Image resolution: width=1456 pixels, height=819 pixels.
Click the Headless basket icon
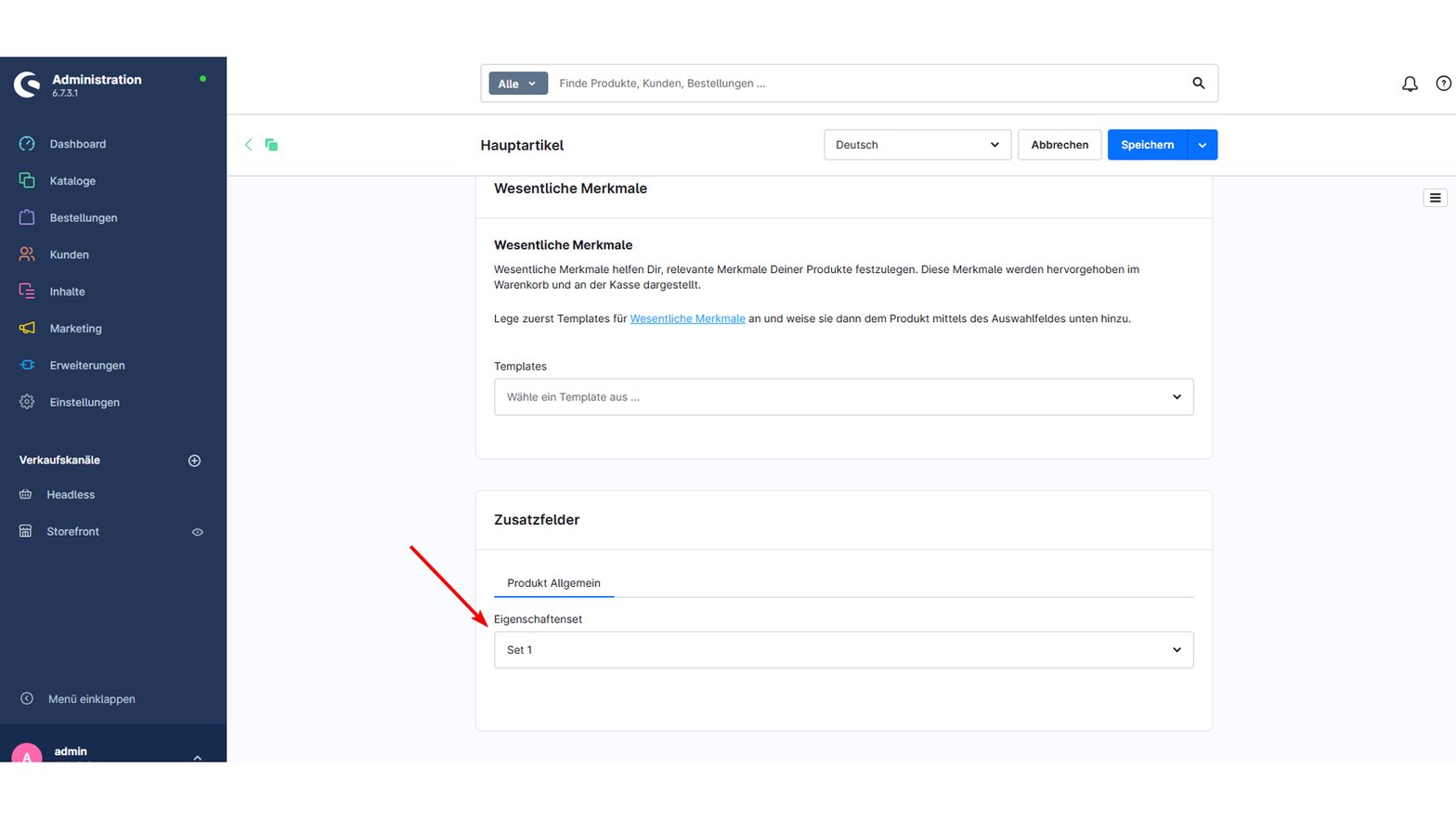coord(26,495)
